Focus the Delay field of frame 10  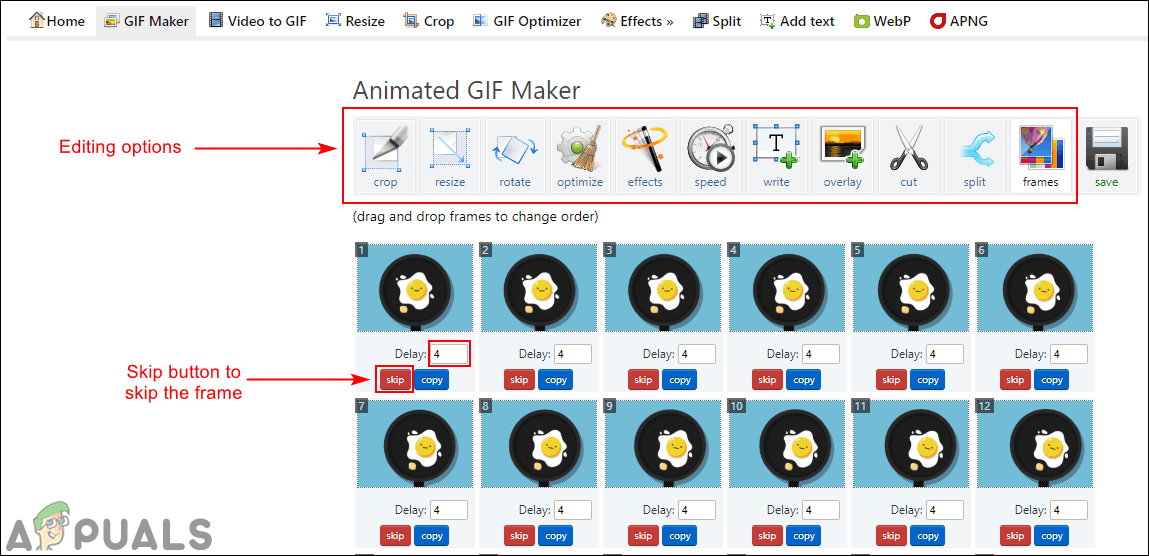pos(821,510)
